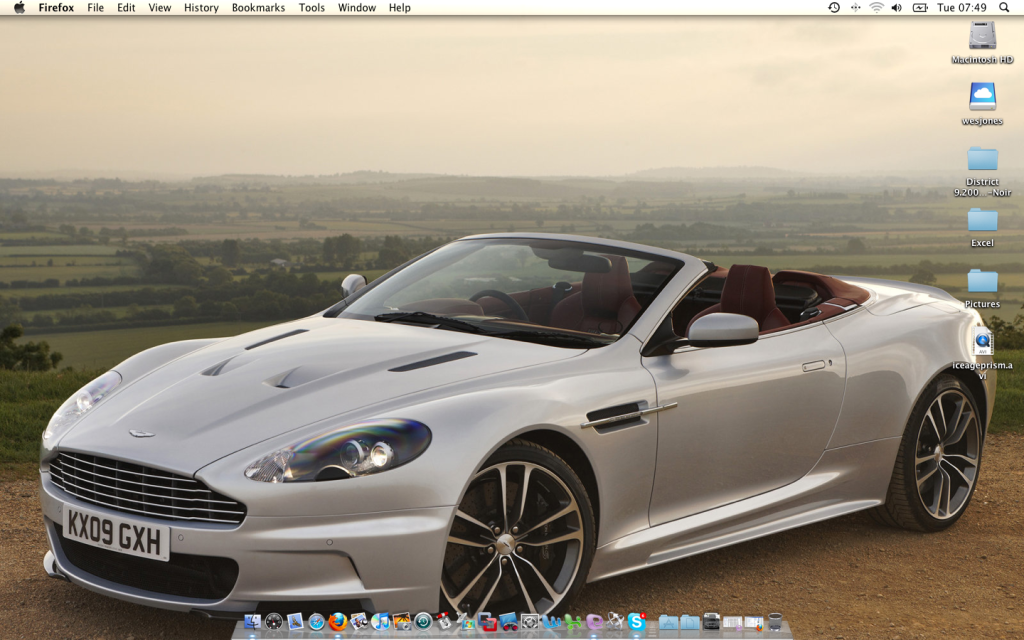The image size is (1024, 640).
Task: Launch Dashboard gauge icon in Dock
Action: tap(274, 621)
